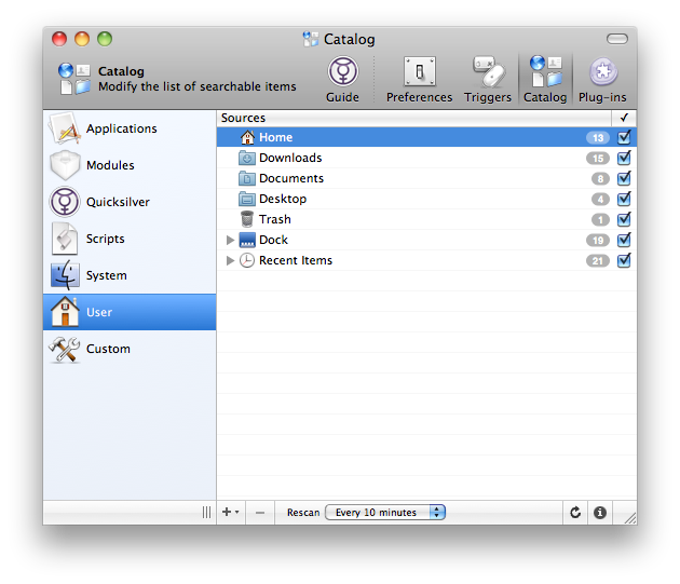Screen dimensions: 680x584
Task: Open Preferences from the toolbar
Action: point(419,79)
